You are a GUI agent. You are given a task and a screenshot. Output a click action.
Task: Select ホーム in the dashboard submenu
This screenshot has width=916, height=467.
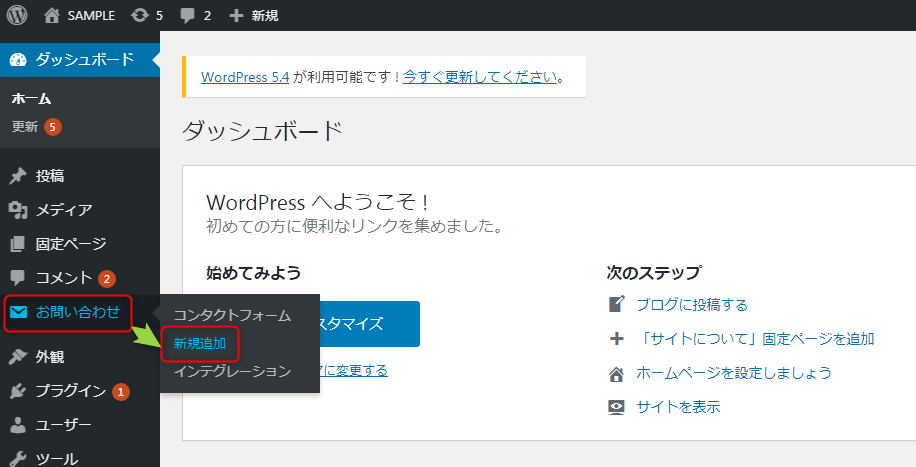click(32, 99)
